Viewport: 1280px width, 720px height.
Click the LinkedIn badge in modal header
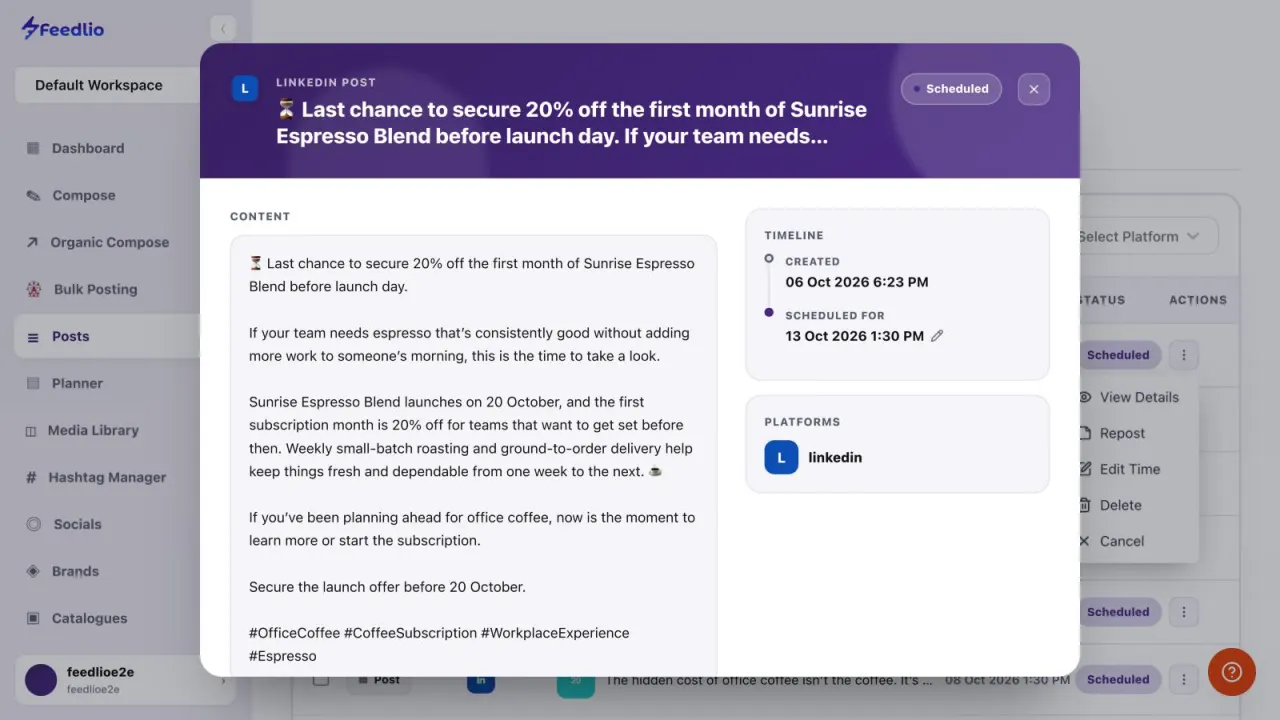(245, 89)
